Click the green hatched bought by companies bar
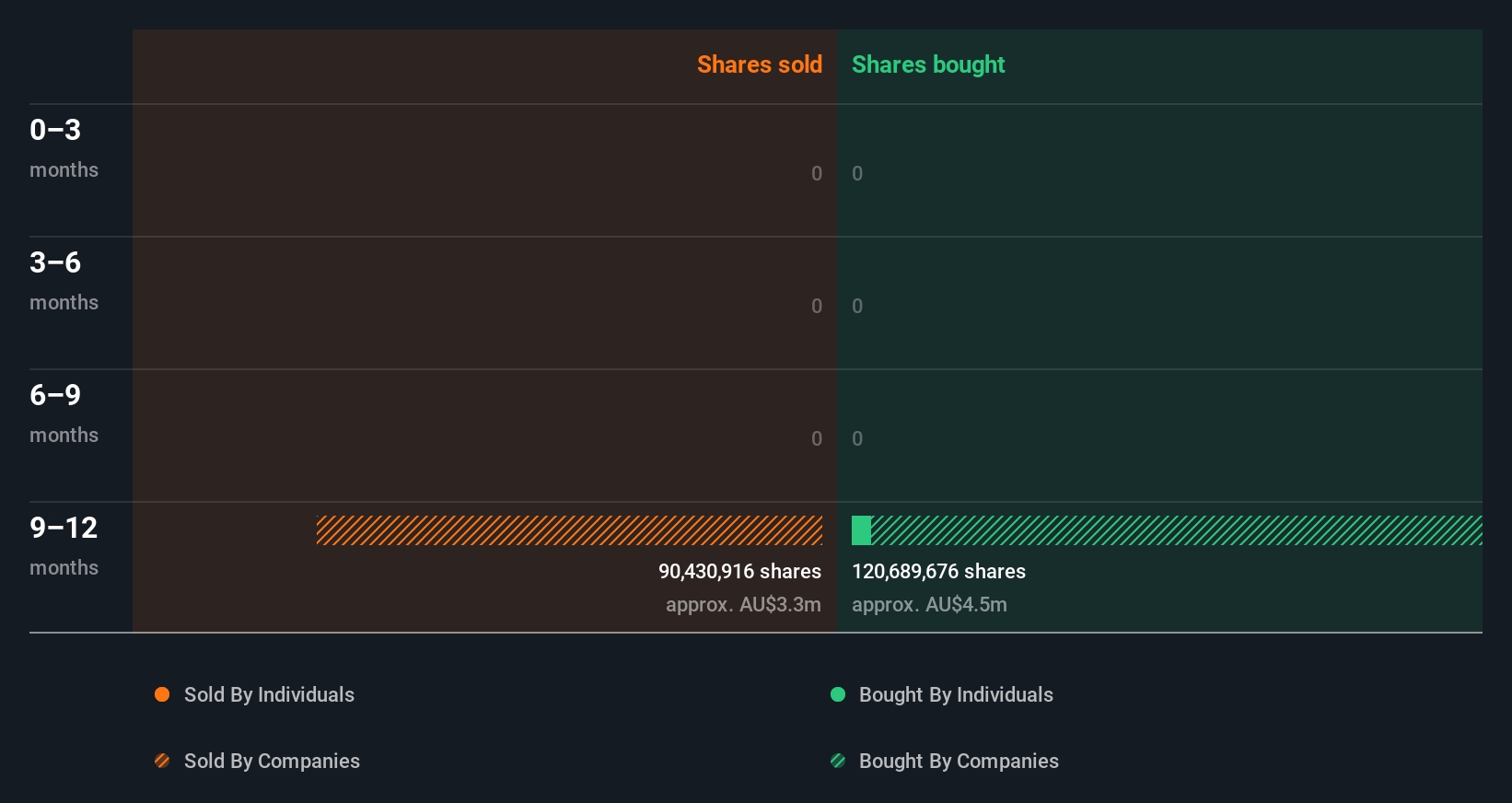The image size is (1512, 803). click(1177, 530)
